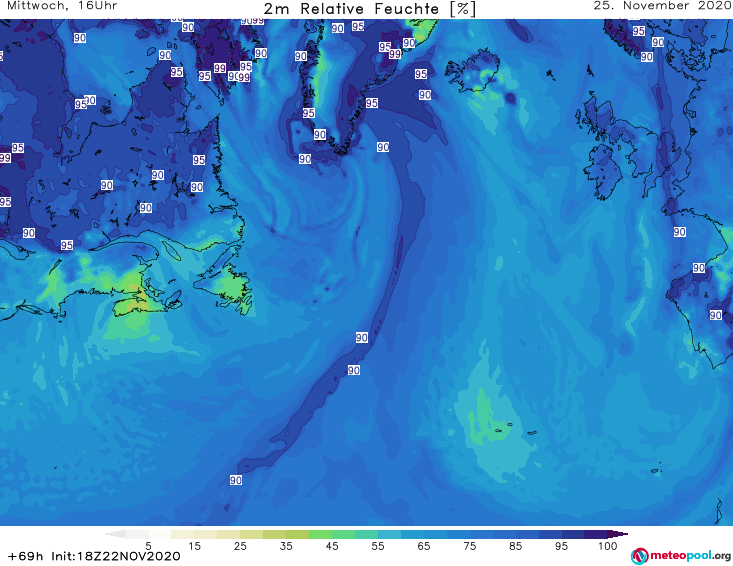The width and height of the screenshot is (733, 566).
Task: Click the 90 contour label at the map's southern edge
Action: [236, 480]
